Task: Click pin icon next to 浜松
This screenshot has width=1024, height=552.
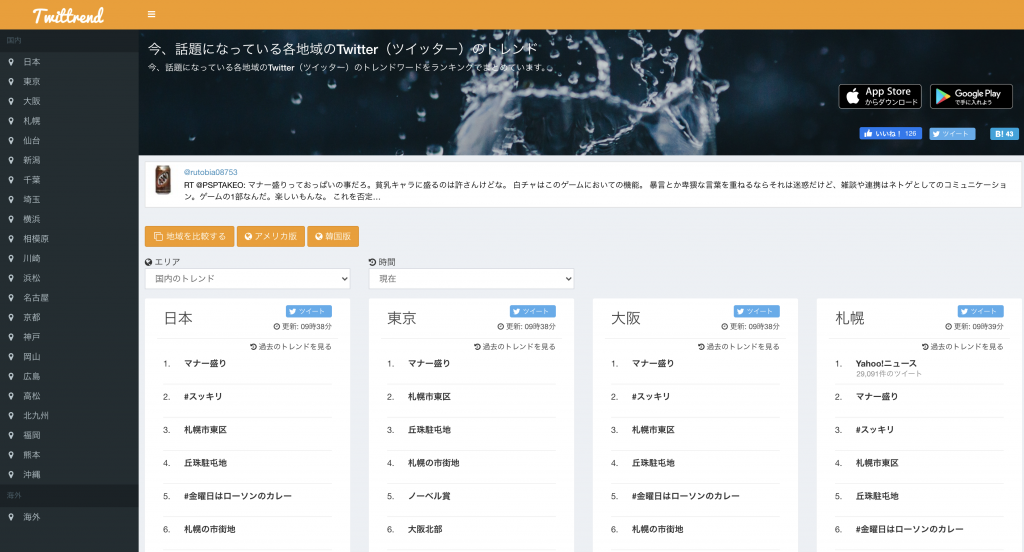Action: click(11, 278)
